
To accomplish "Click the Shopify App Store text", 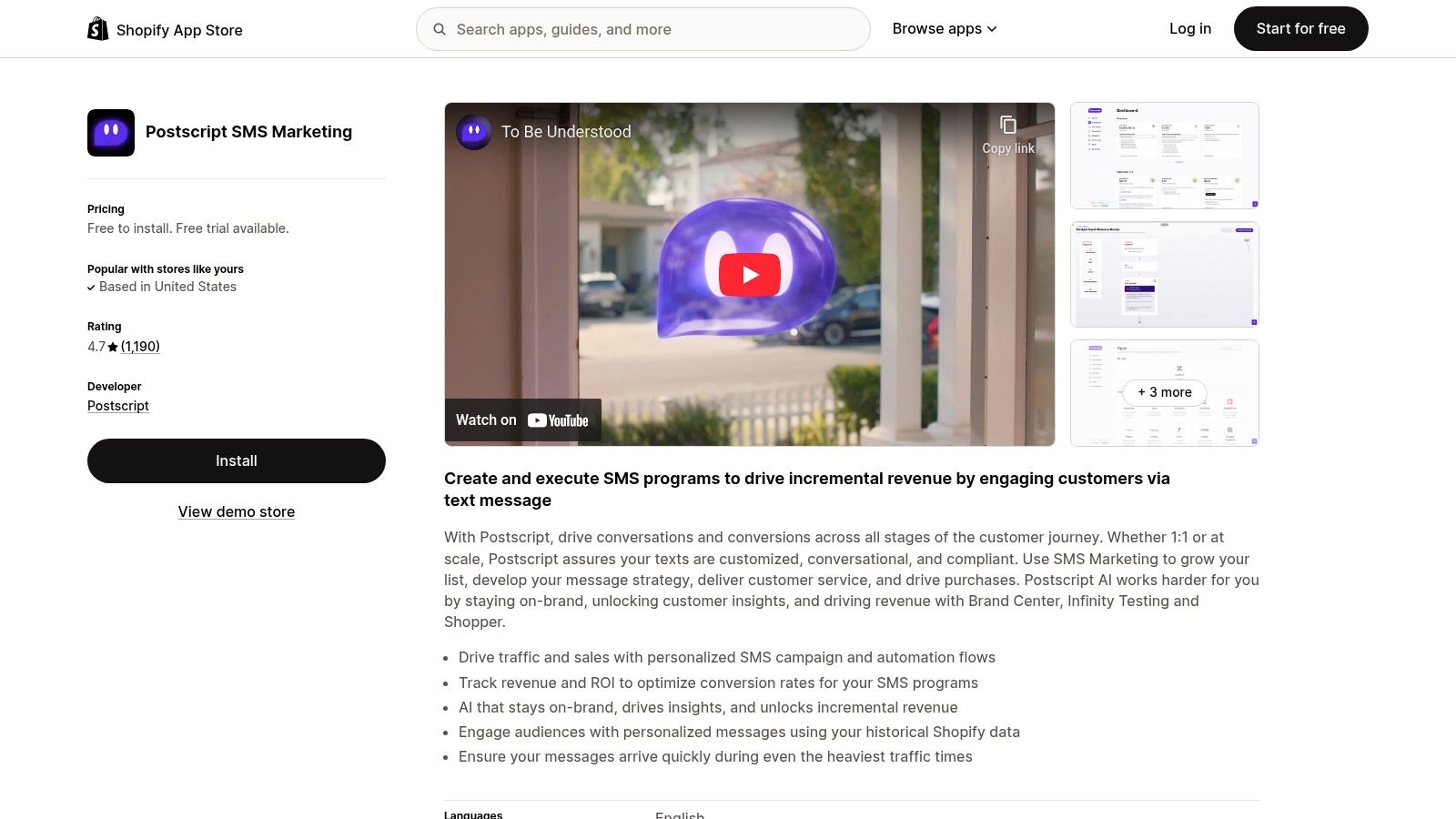I will coord(179,30).
